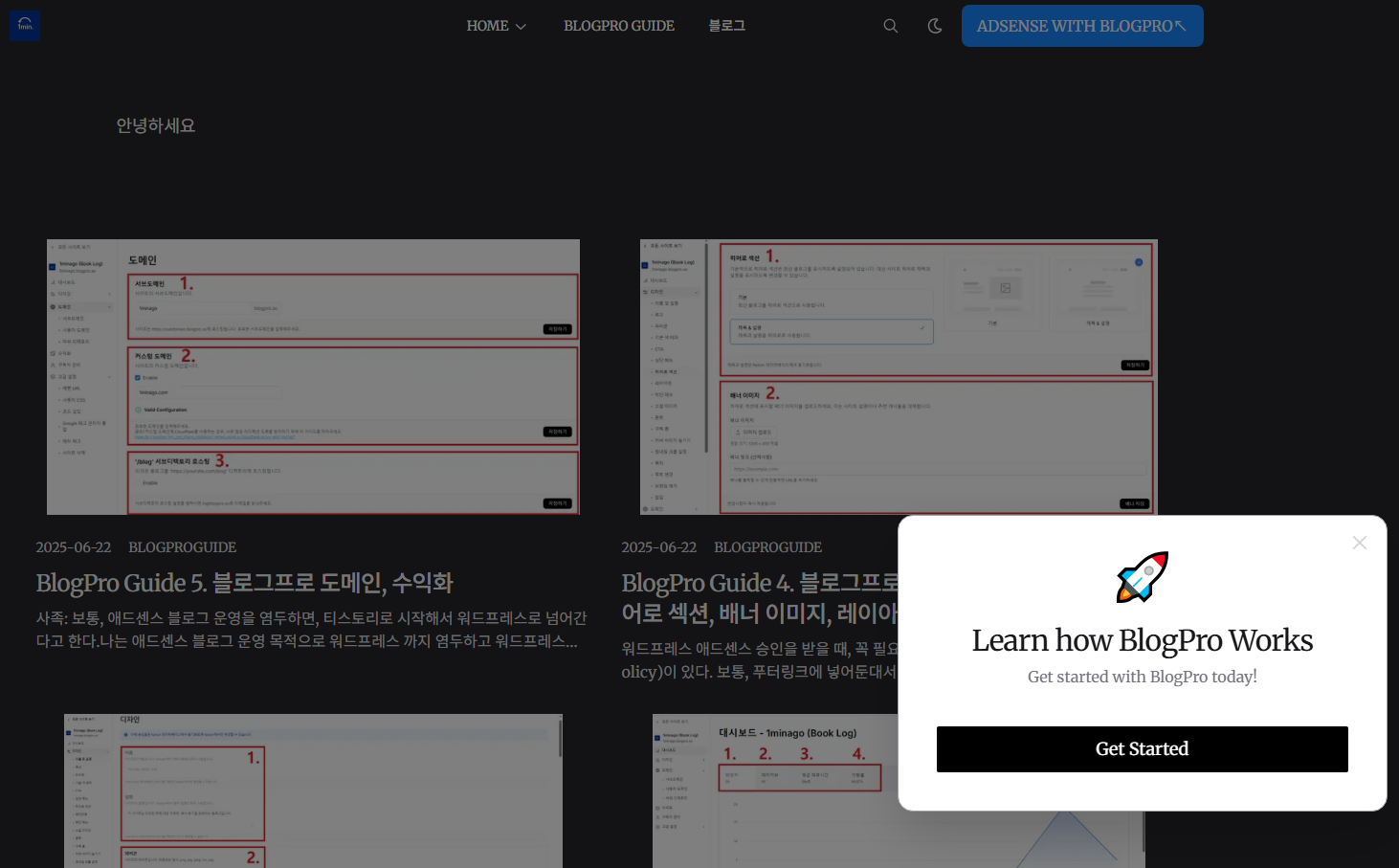Open the BLOGPRO GUIDE menu item
The image size is (1399, 868).
[x=619, y=26]
